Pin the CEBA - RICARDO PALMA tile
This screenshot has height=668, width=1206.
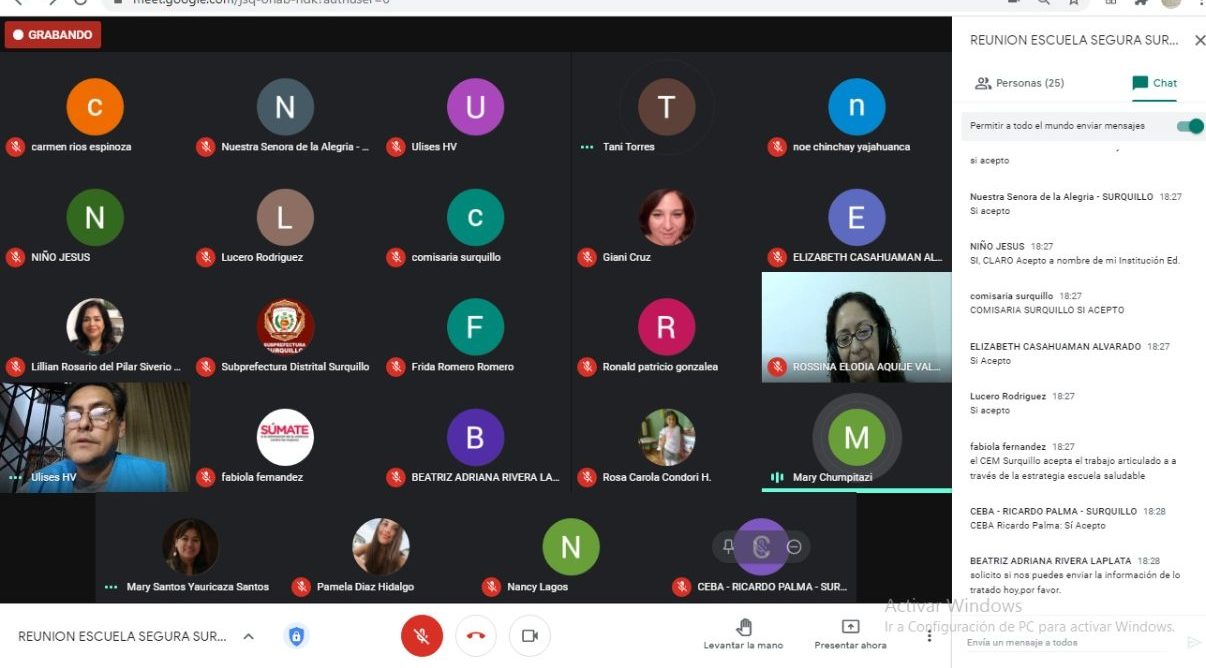click(728, 547)
